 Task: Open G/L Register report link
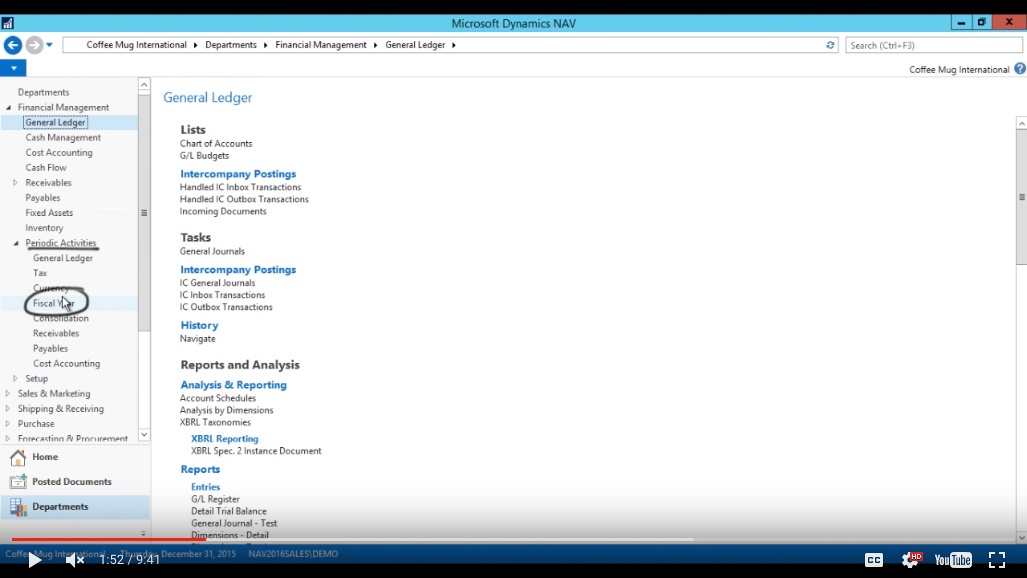pyautogui.click(x=215, y=499)
